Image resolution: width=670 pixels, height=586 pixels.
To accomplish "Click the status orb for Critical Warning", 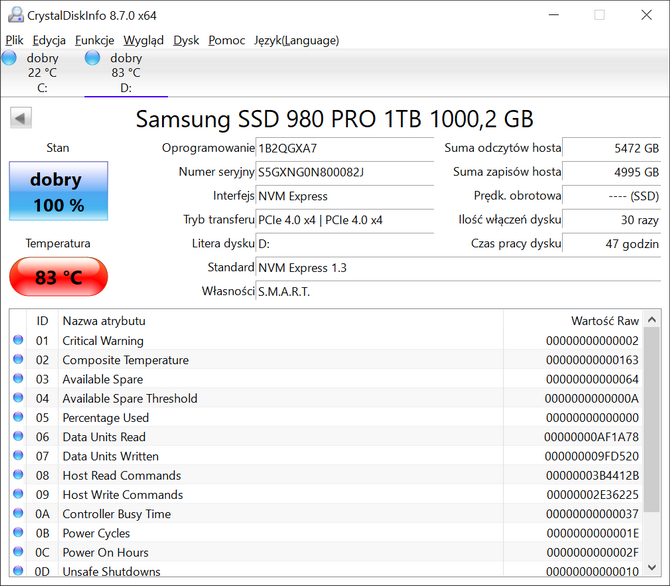I will [18, 340].
